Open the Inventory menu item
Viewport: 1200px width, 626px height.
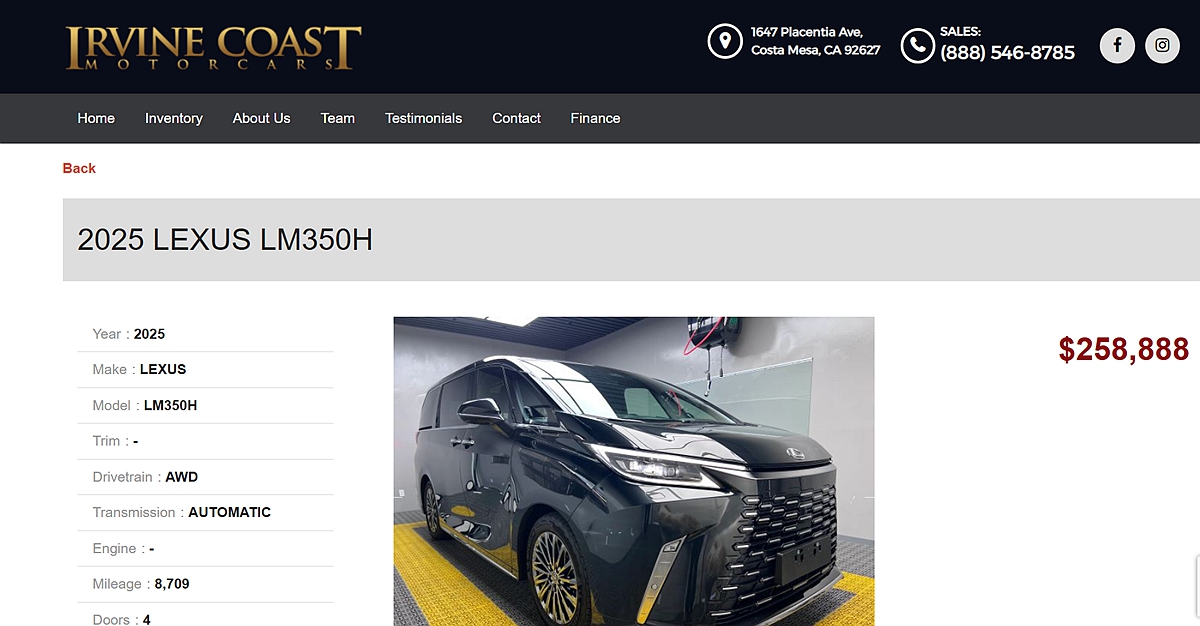tap(174, 118)
